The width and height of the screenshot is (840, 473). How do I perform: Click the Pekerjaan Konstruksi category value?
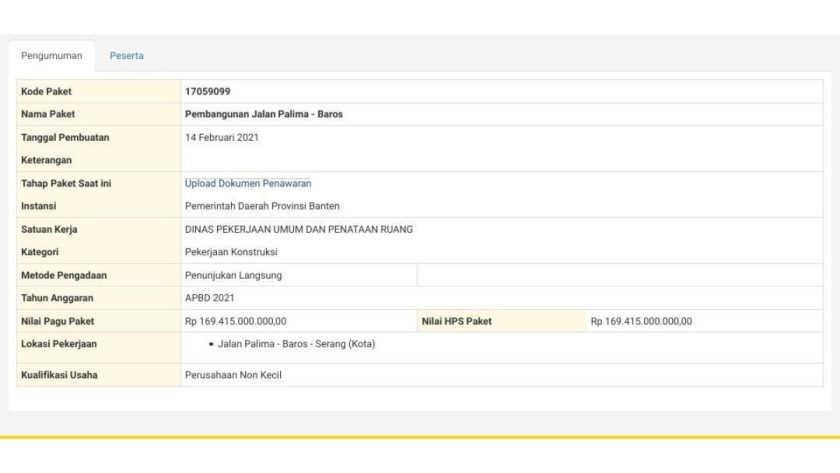(x=231, y=252)
